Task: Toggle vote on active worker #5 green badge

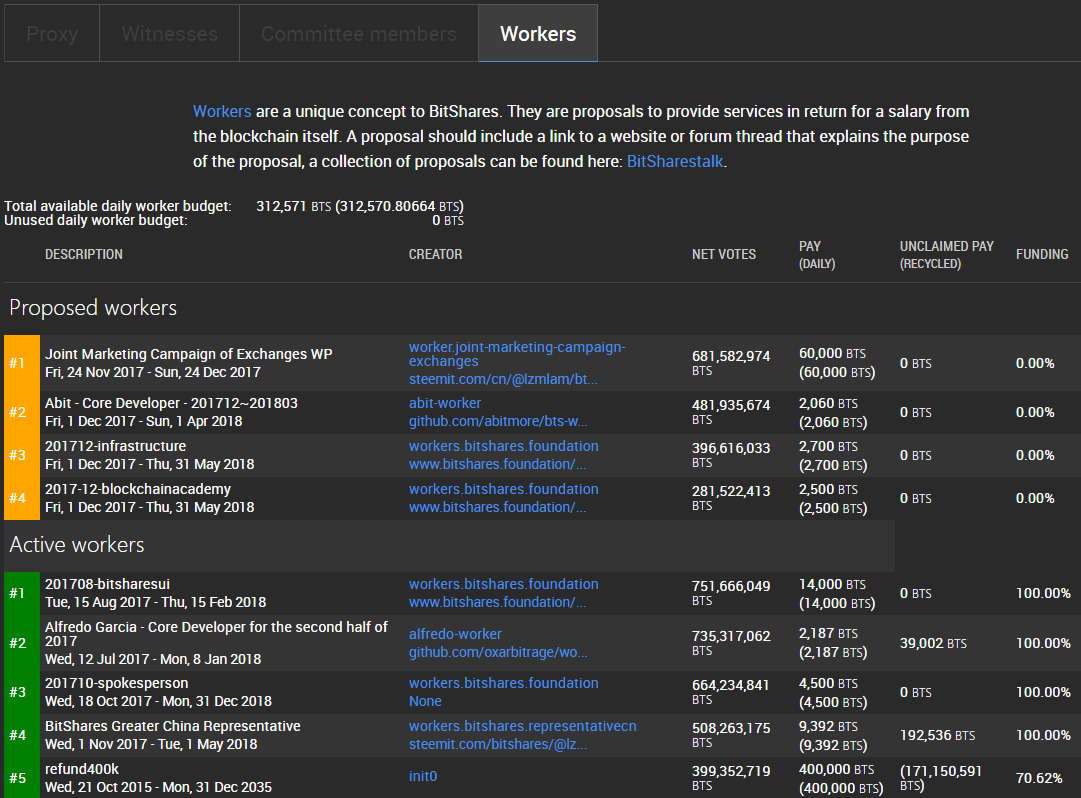Action: (22, 777)
